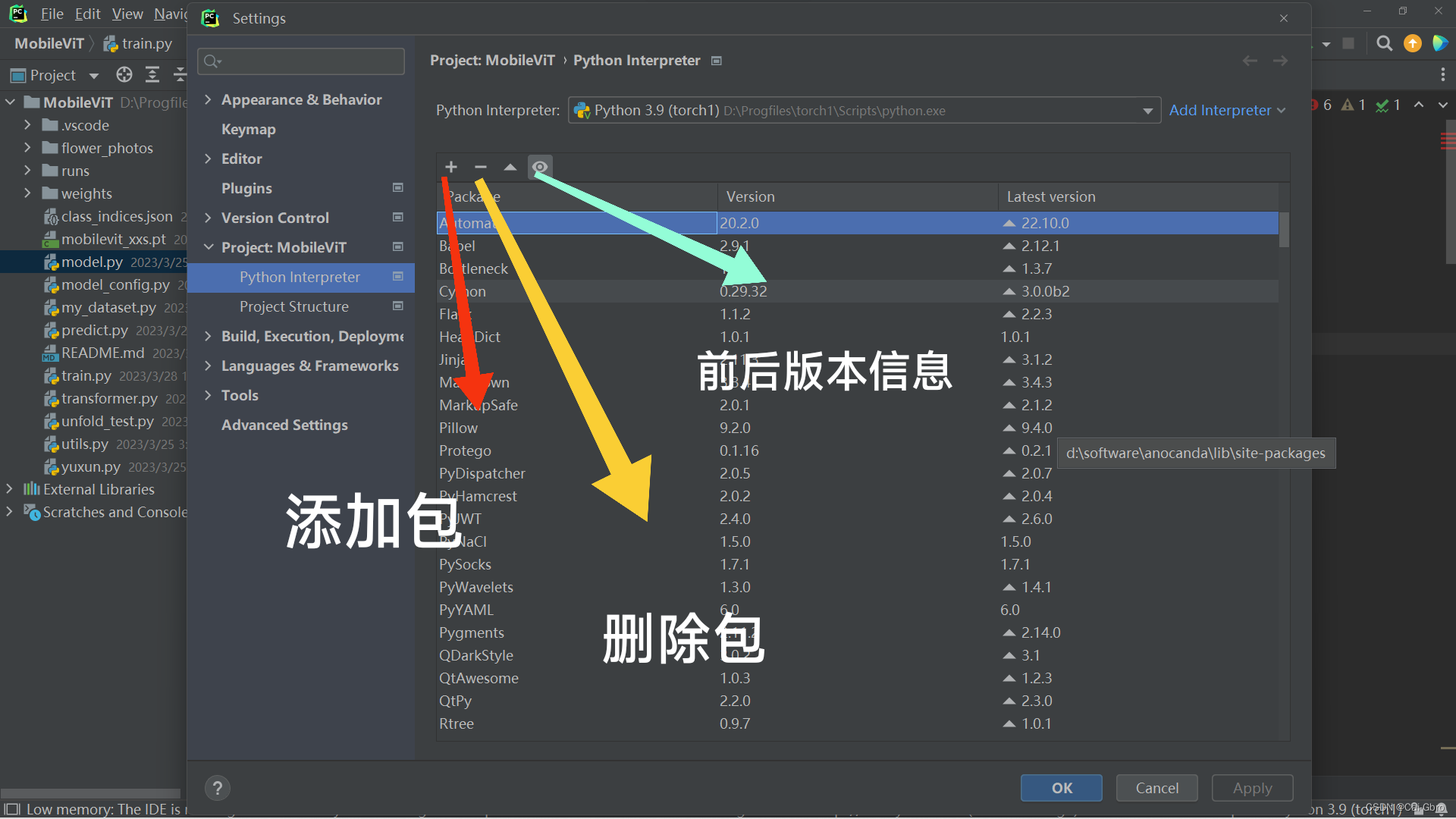1456x819 pixels.
Task: Collapse the Project: MobileViT settings section
Action: point(208,247)
